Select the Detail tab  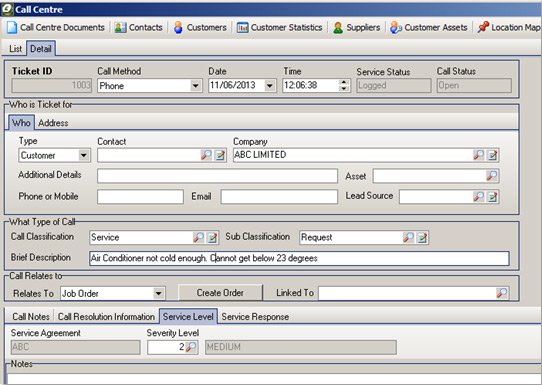[40, 49]
